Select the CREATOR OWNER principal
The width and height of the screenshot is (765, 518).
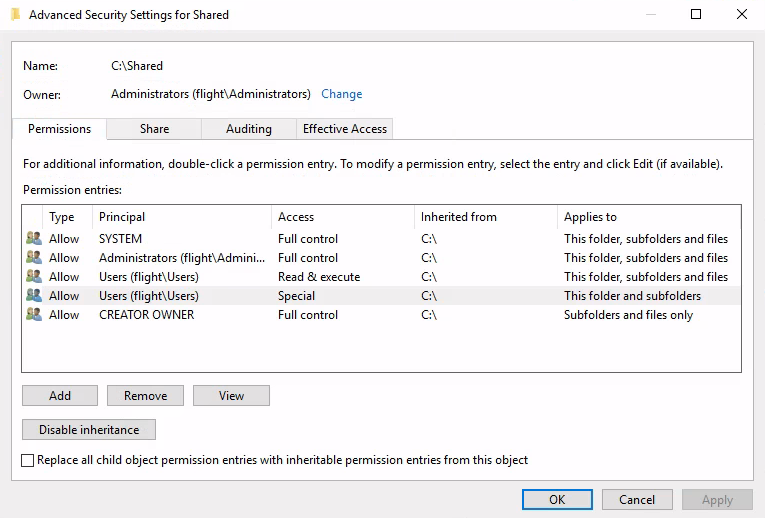[146, 315]
